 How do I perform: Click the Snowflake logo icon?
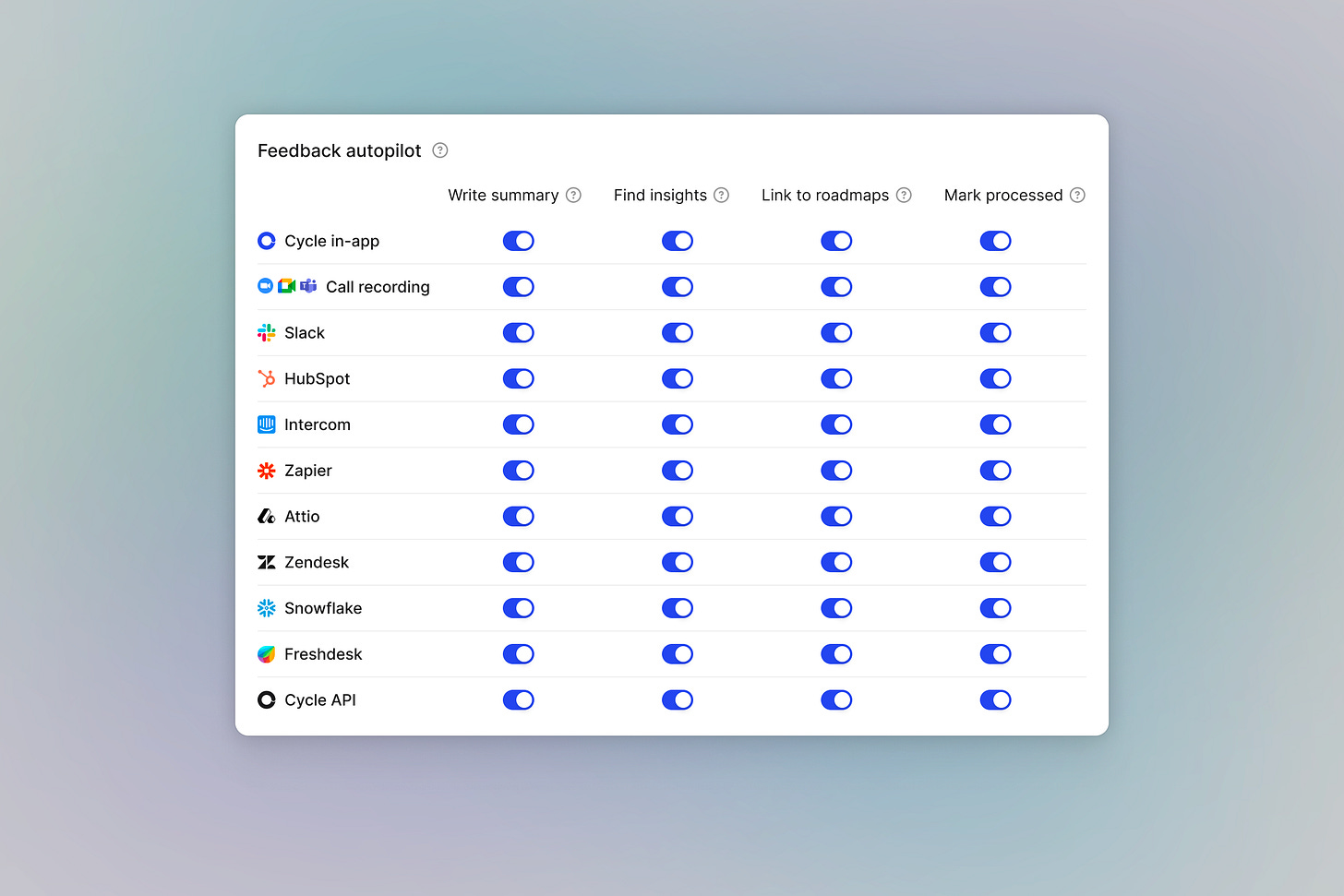point(267,608)
